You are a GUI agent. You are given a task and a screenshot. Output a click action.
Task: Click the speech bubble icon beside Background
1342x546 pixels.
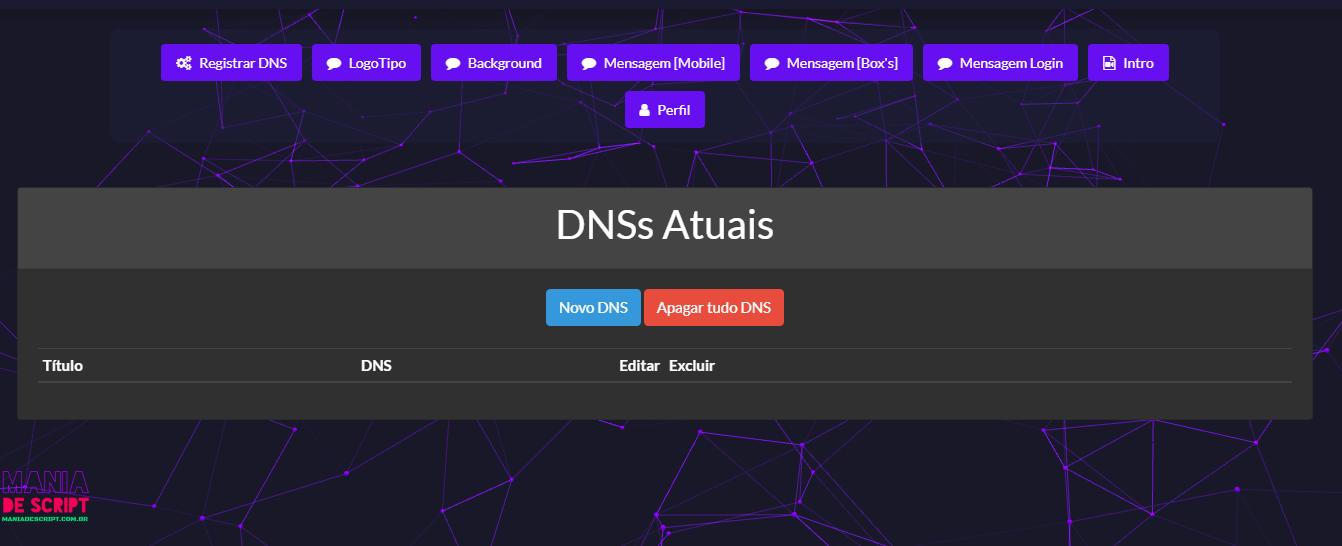tap(453, 63)
